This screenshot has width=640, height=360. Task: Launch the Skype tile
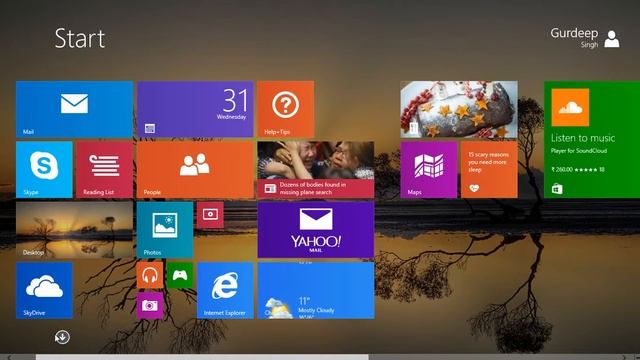tap(44, 169)
